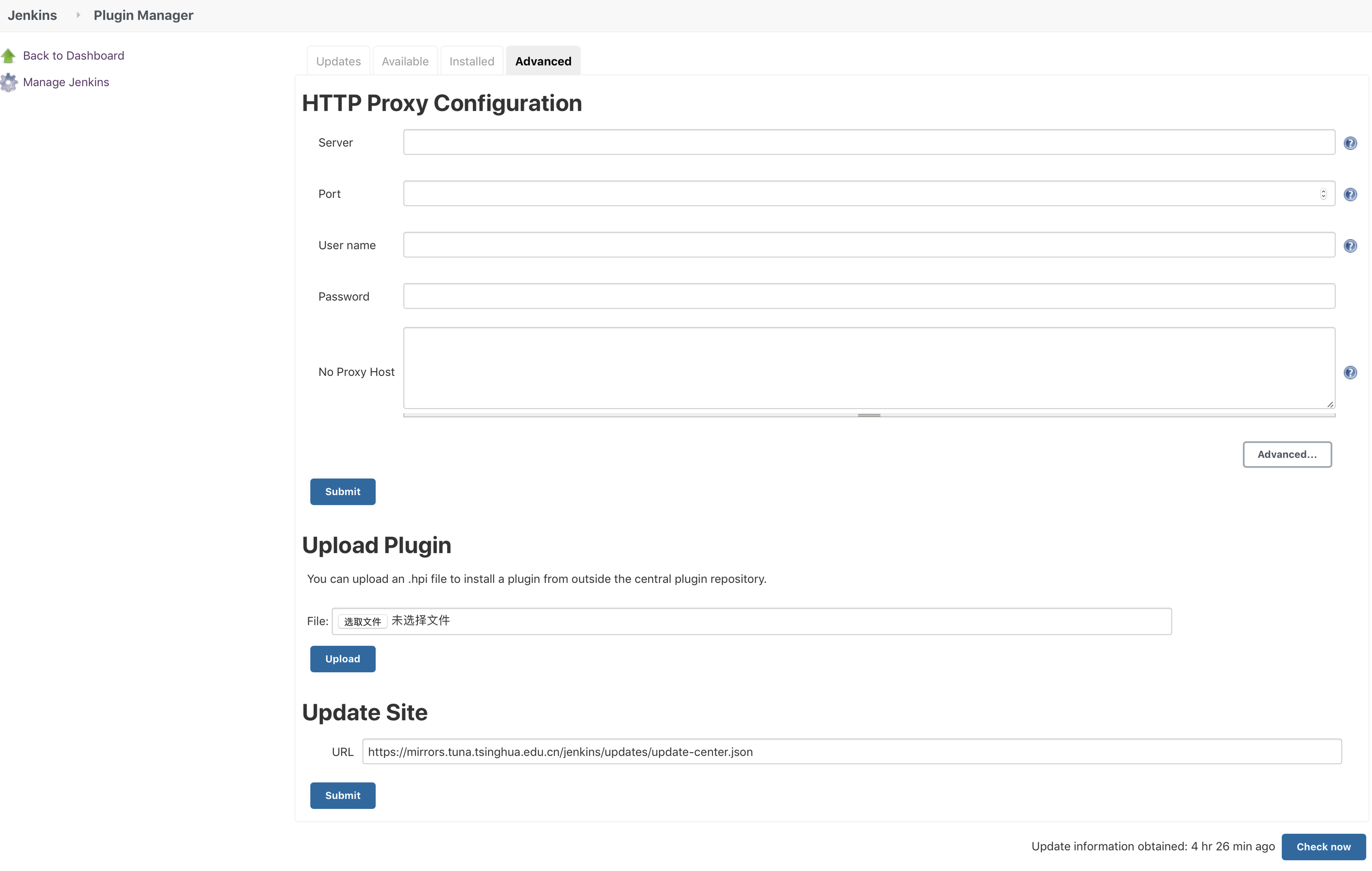Open help for the Port field
Viewport: 1372px width, 871px height.
1350,194
